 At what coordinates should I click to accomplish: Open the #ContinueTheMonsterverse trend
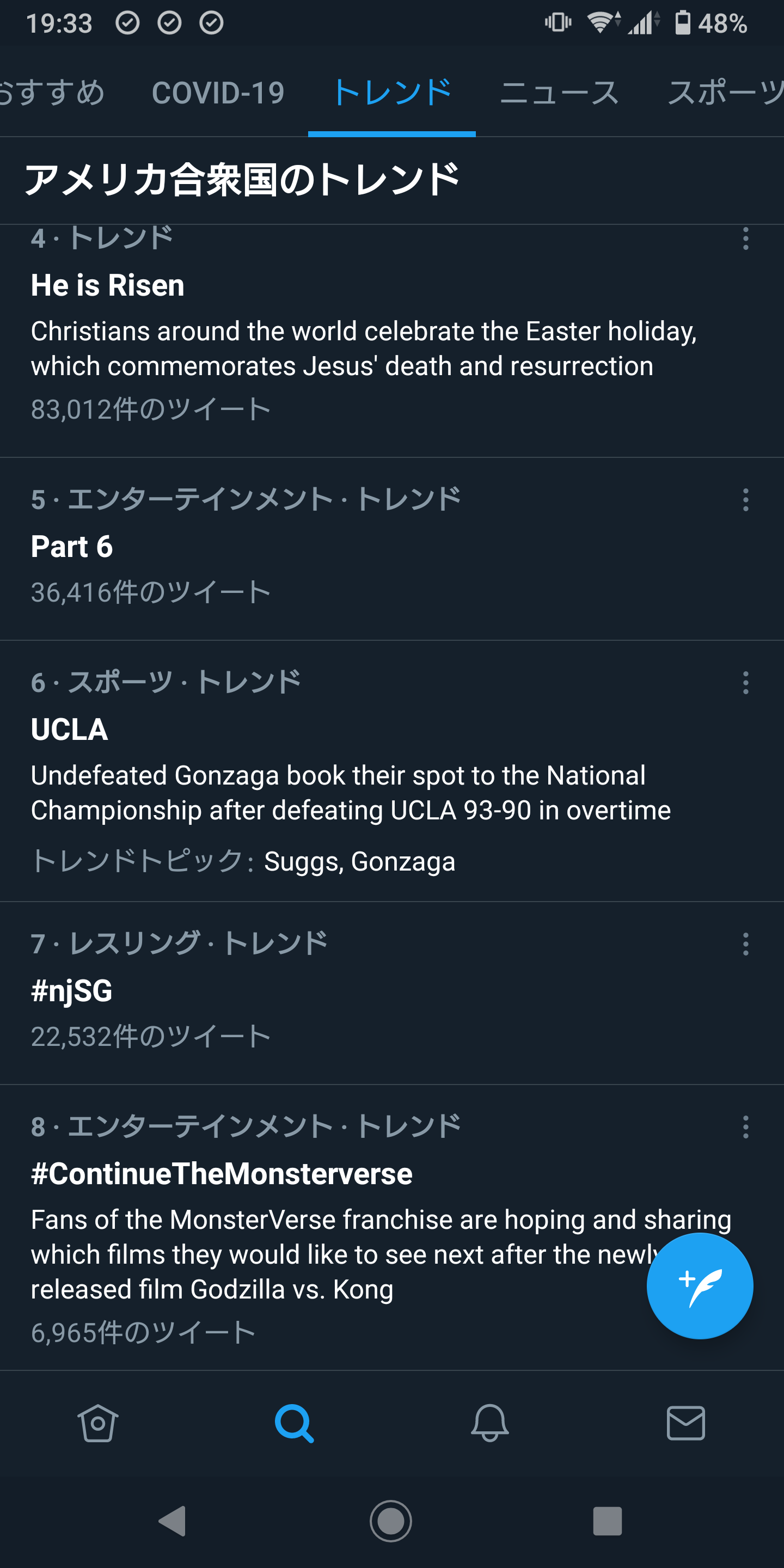pos(222,1174)
